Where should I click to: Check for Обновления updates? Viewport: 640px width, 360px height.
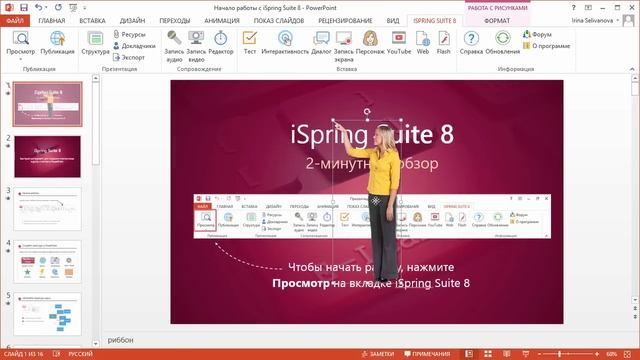pos(502,38)
